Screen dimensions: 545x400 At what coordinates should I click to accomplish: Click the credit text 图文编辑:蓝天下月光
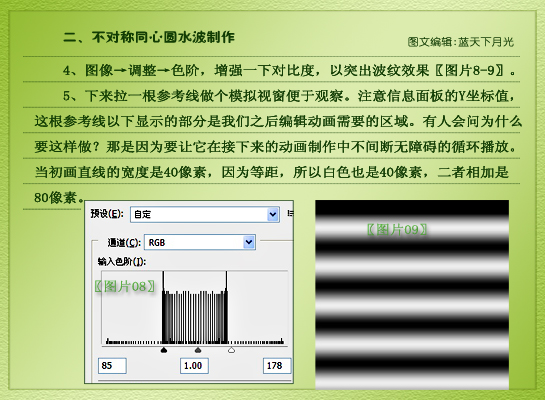(x=461, y=42)
